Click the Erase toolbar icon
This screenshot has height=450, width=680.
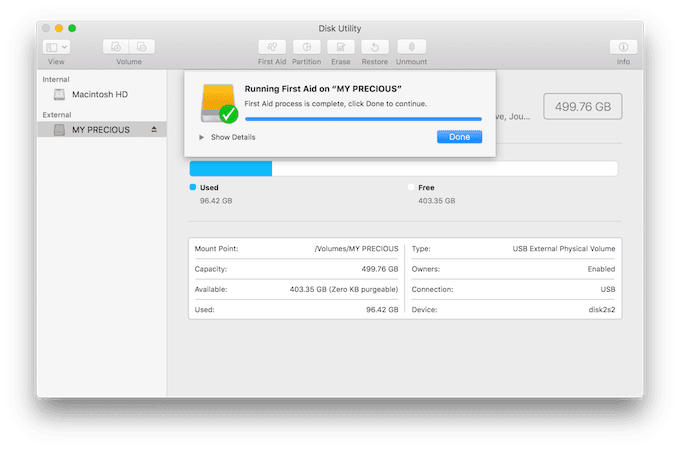point(340,47)
